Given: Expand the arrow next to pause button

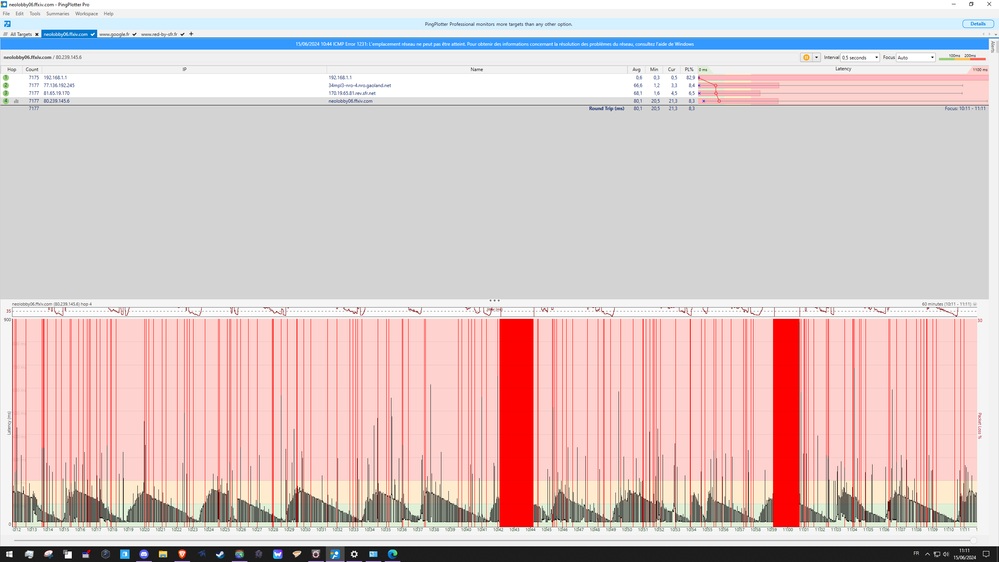Looking at the screenshot, I should coord(817,57).
